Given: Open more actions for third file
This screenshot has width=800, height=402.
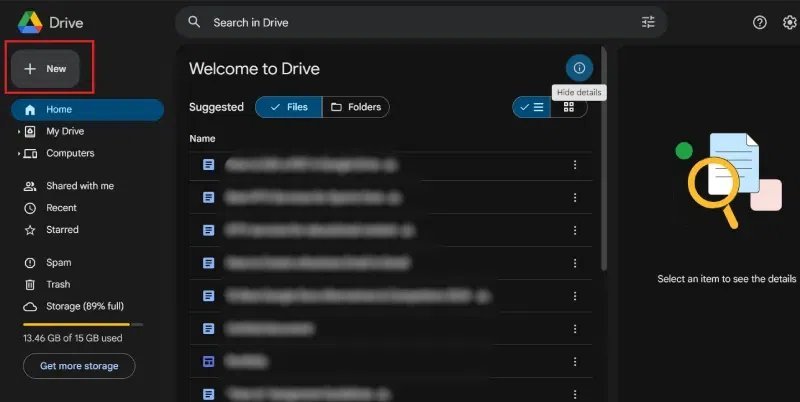Looking at the screenshot, I should [x=574, y=231].
